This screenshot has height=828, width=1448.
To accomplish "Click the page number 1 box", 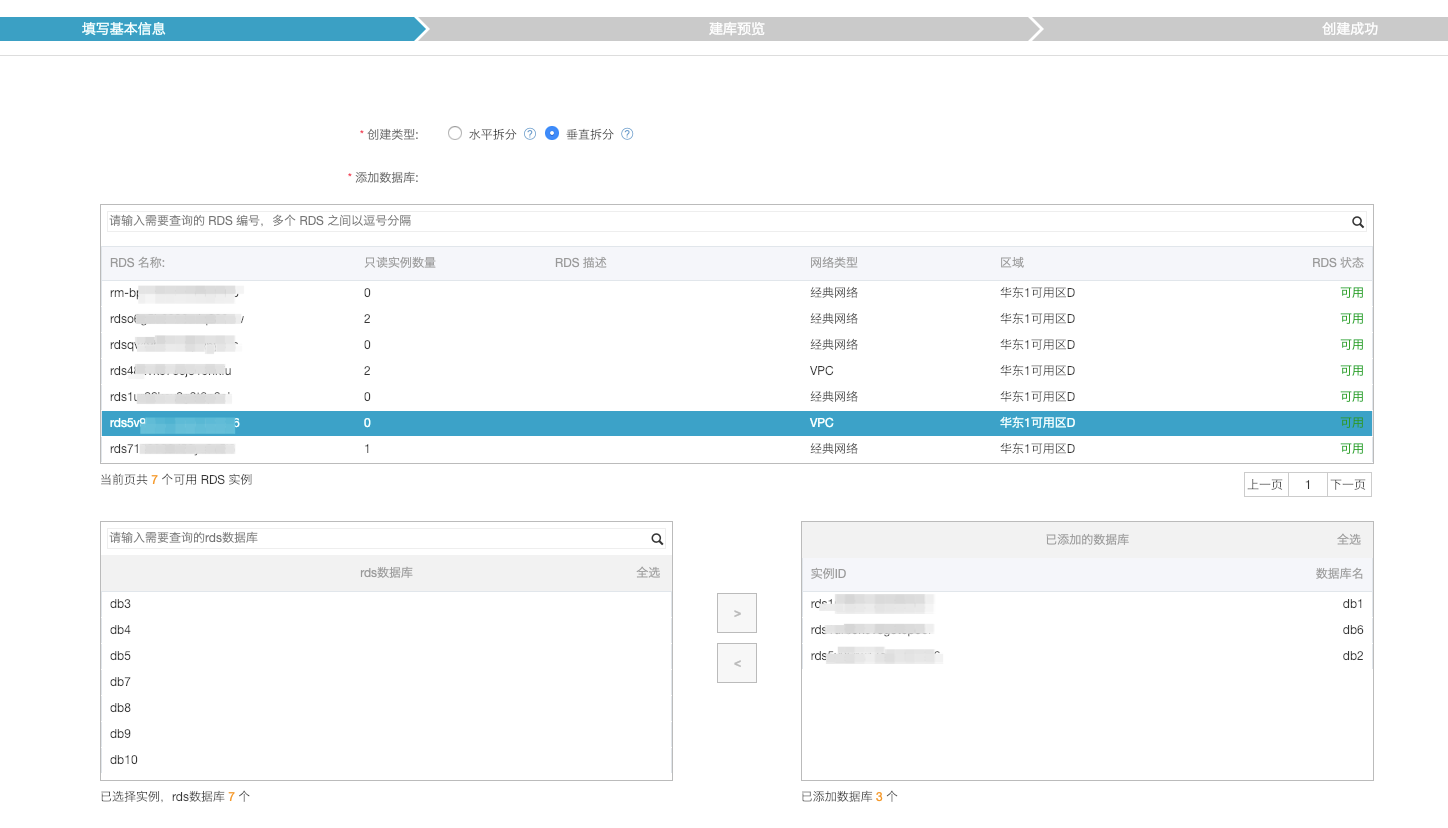I will click(1307, 485).
